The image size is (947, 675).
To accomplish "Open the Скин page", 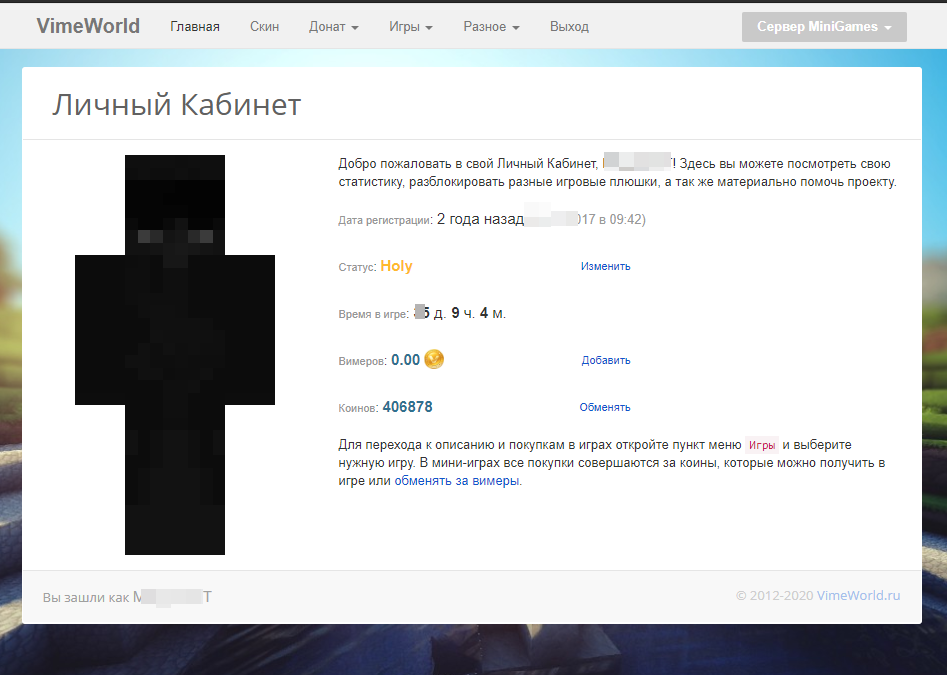I will [265, 27].
